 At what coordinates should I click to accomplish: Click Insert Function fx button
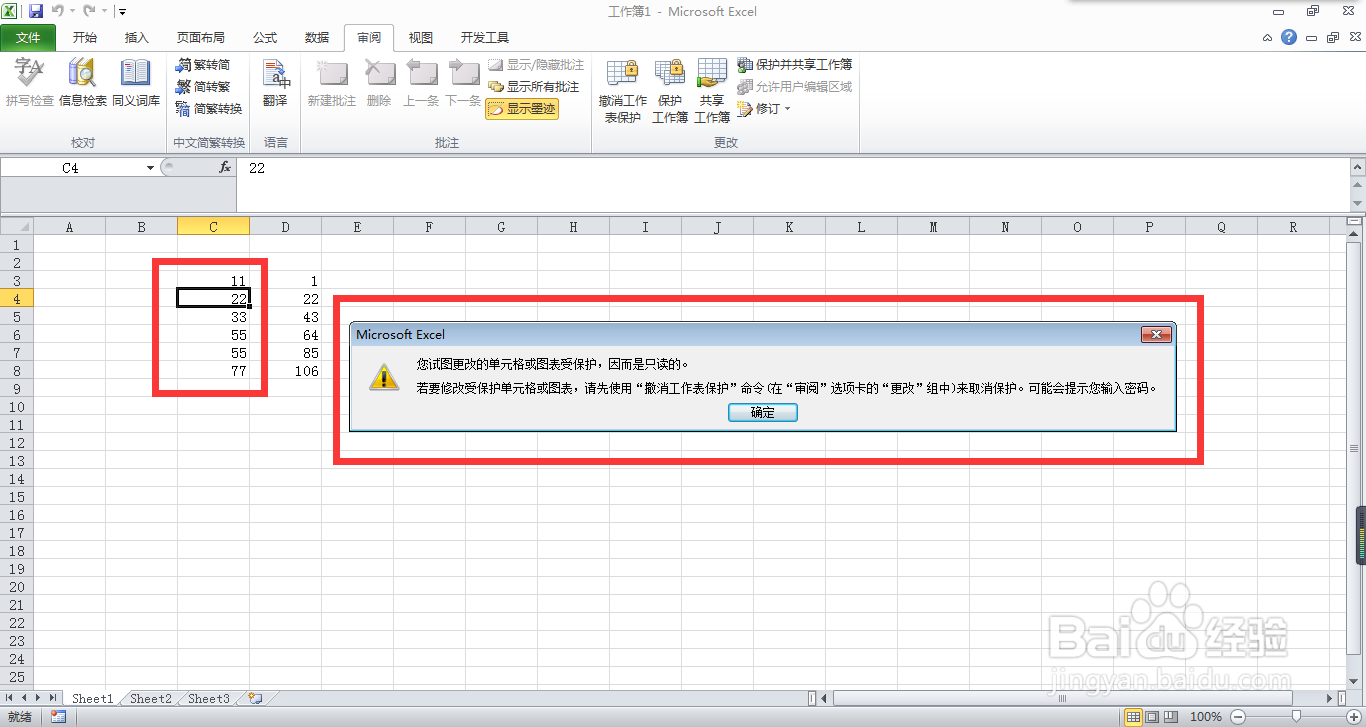point(225,168)
